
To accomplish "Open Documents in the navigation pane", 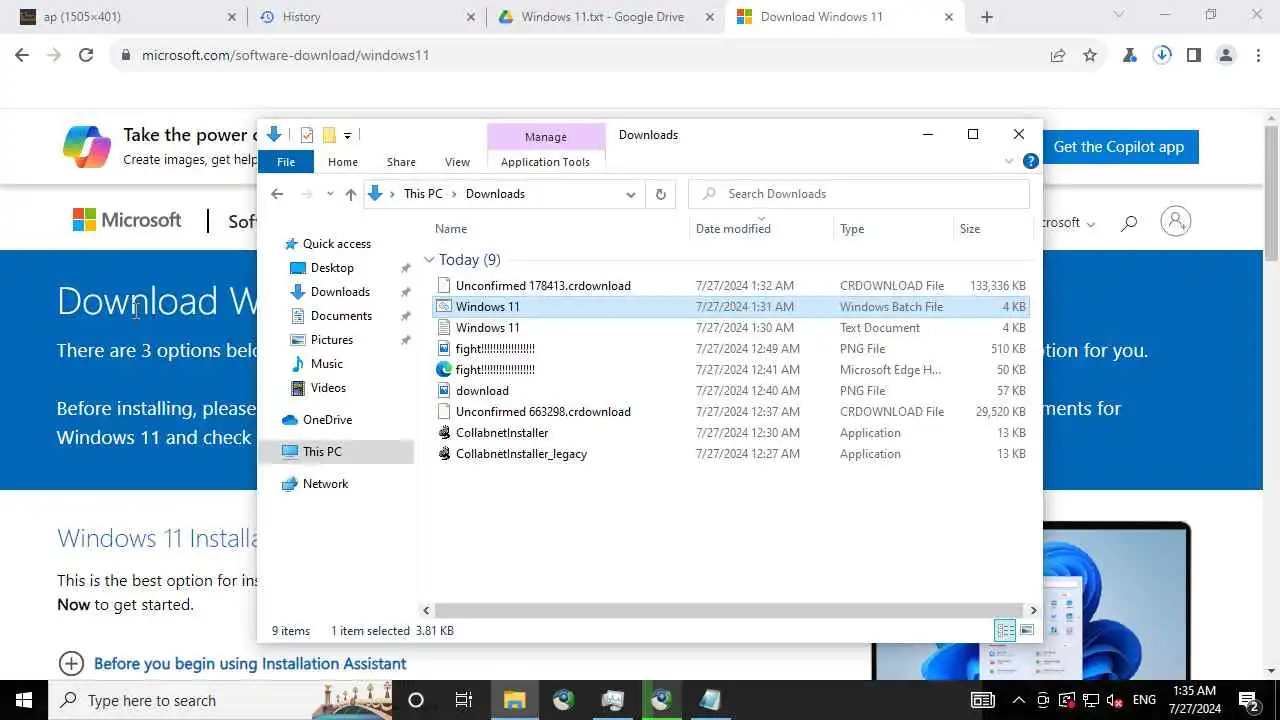I will tap(341, 316).
